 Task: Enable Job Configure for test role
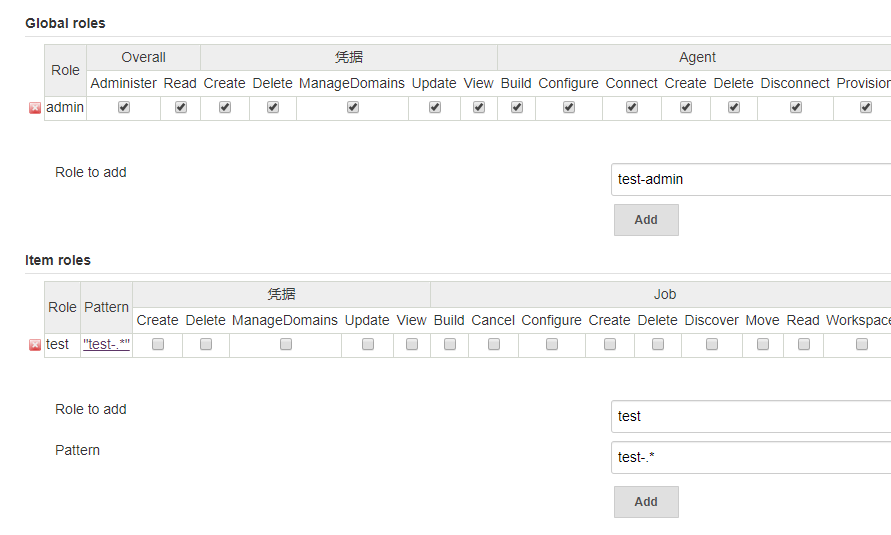pyautogui.click(x=552, y=344)
